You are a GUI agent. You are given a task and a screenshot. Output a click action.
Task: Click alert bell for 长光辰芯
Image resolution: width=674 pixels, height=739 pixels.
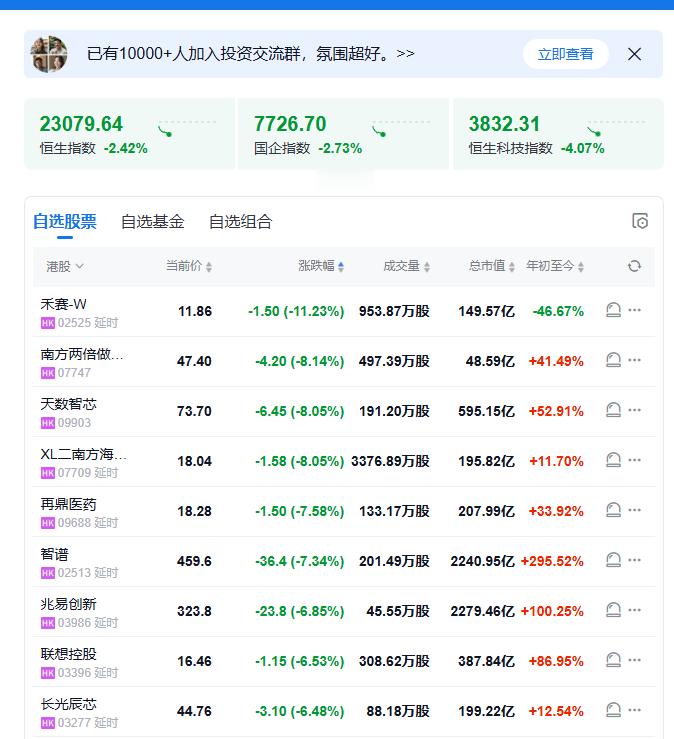(613, 709)
